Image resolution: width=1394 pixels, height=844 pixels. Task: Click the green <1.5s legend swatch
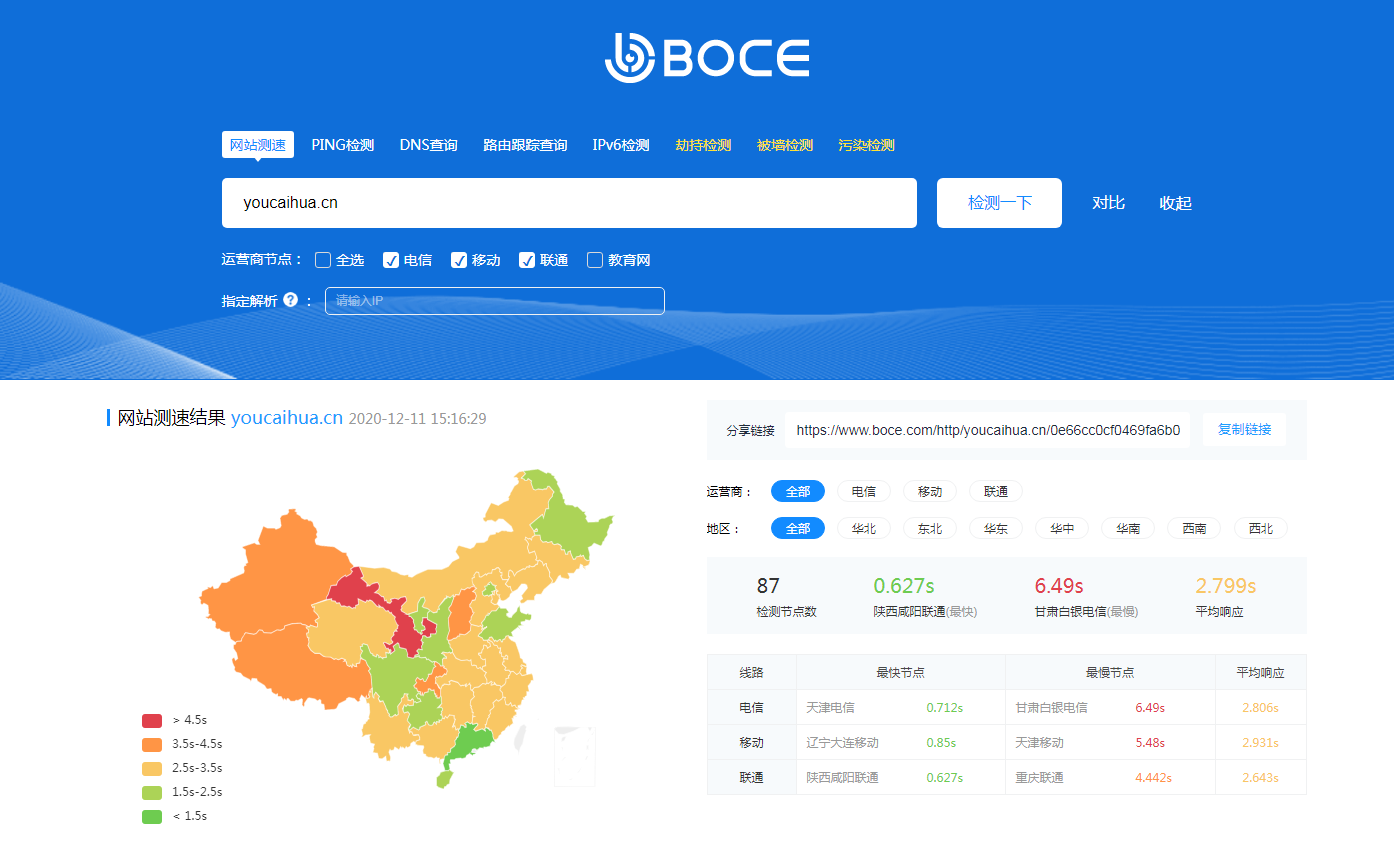152,816
